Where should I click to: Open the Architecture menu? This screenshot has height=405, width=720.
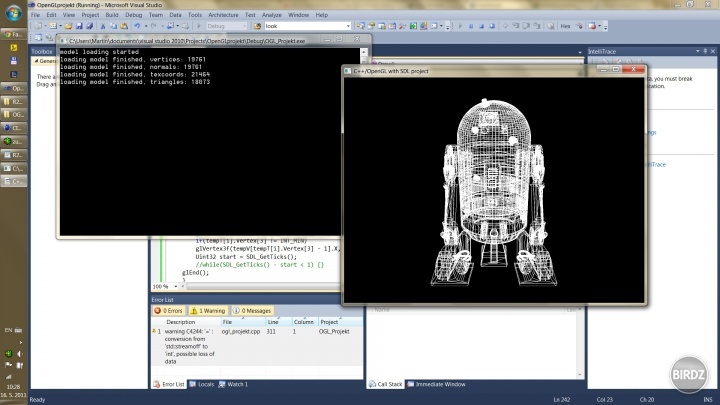(223, 15)
